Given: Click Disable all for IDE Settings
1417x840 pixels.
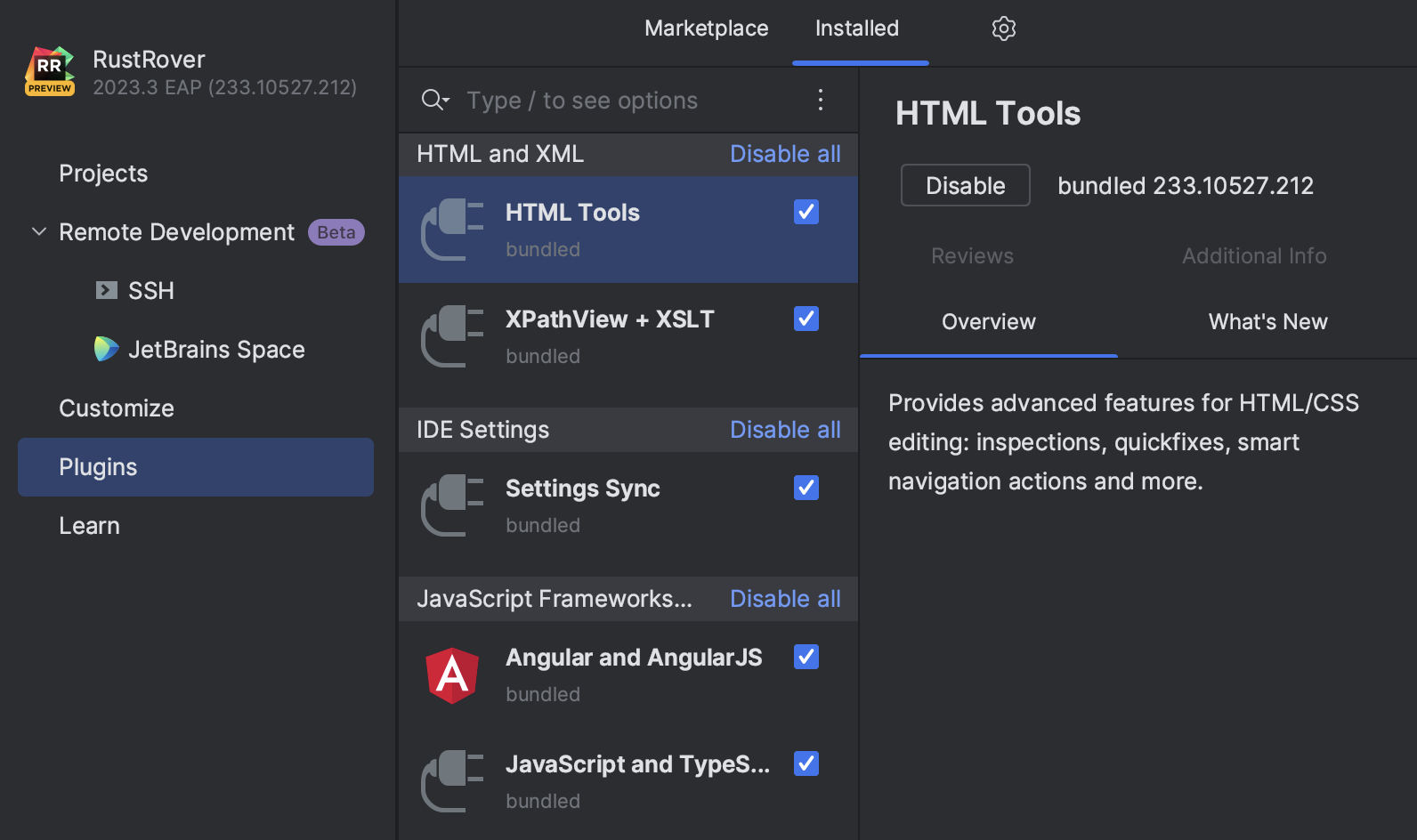Looking at the screenshot, I should pyautogui.click(x=784, y=430).
